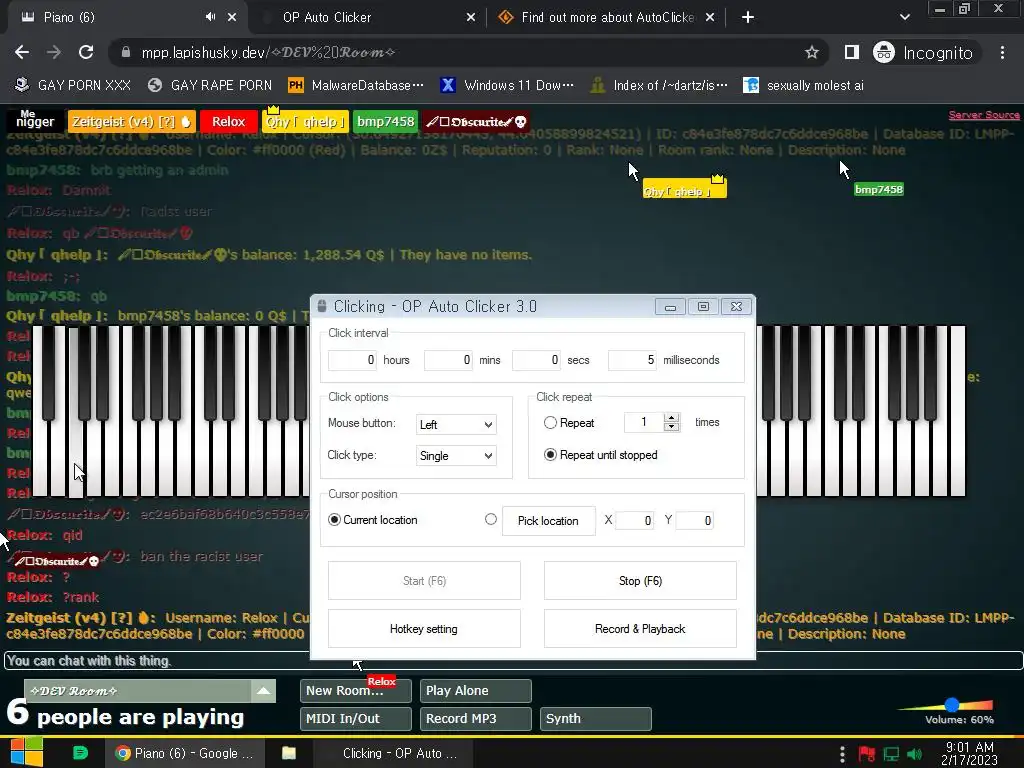
Task: Click the mins field in Click interval
Action: [x=448, y=360]
